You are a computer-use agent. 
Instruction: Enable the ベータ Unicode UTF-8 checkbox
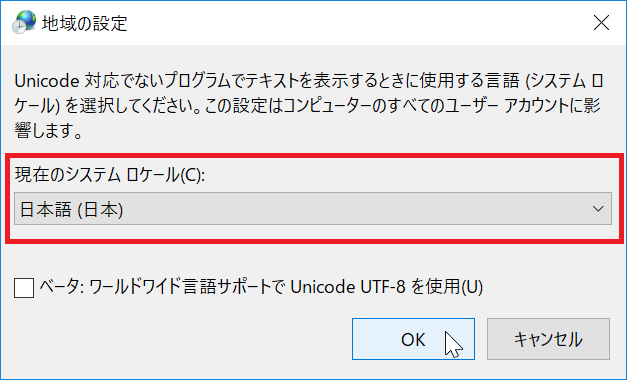point(24,288)
